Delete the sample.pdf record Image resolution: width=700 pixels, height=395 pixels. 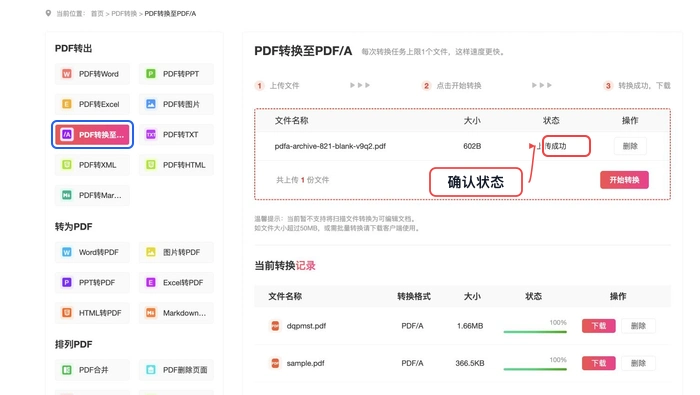point(638,363)
